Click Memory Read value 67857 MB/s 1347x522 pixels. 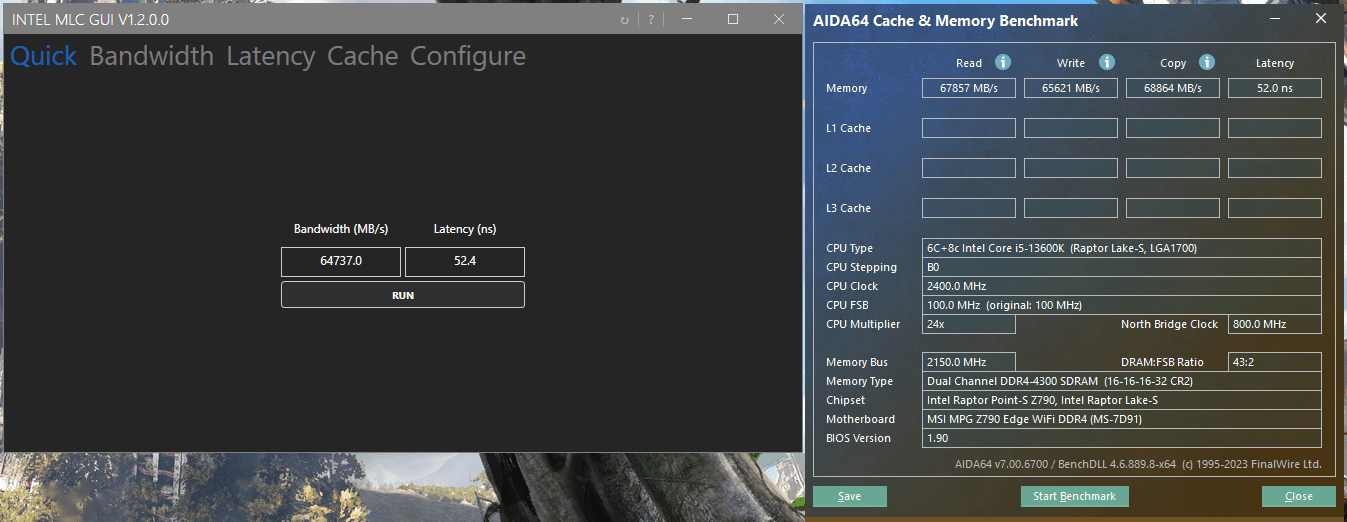[x=969, y=88]
